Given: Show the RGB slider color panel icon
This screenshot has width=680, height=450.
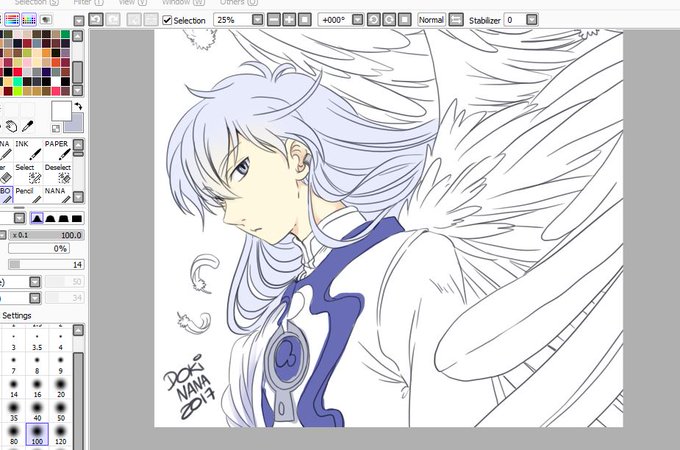Looking at the screenshot, I should (x=12, y=20).
